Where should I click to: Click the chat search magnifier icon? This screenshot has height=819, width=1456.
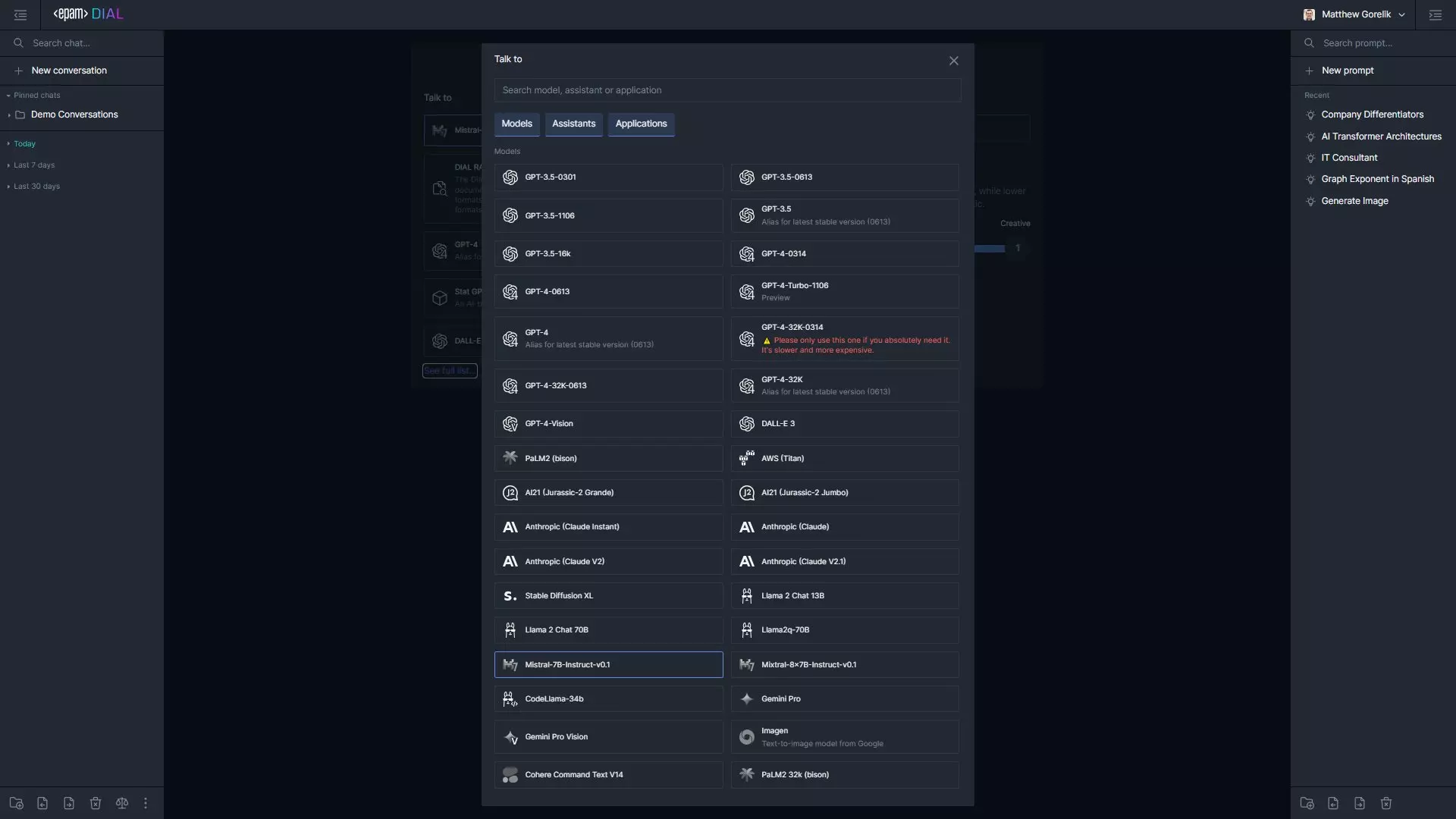(18, 43)
